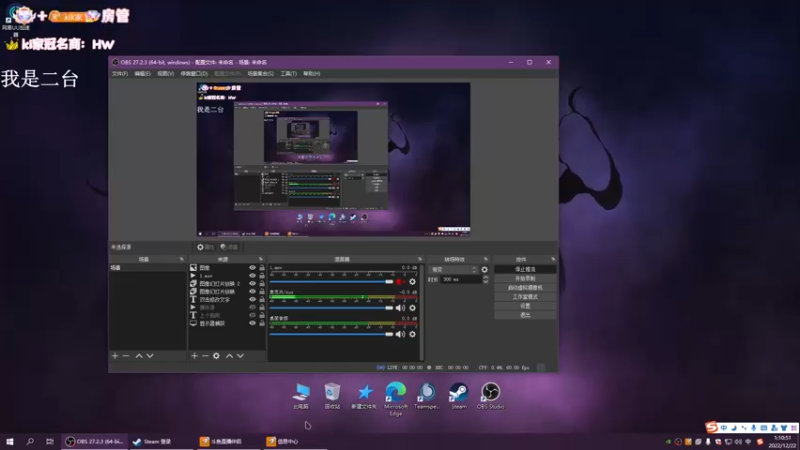Add a new source with the plus icon
The image size is (800, 450).
click(x=194, y=356)
